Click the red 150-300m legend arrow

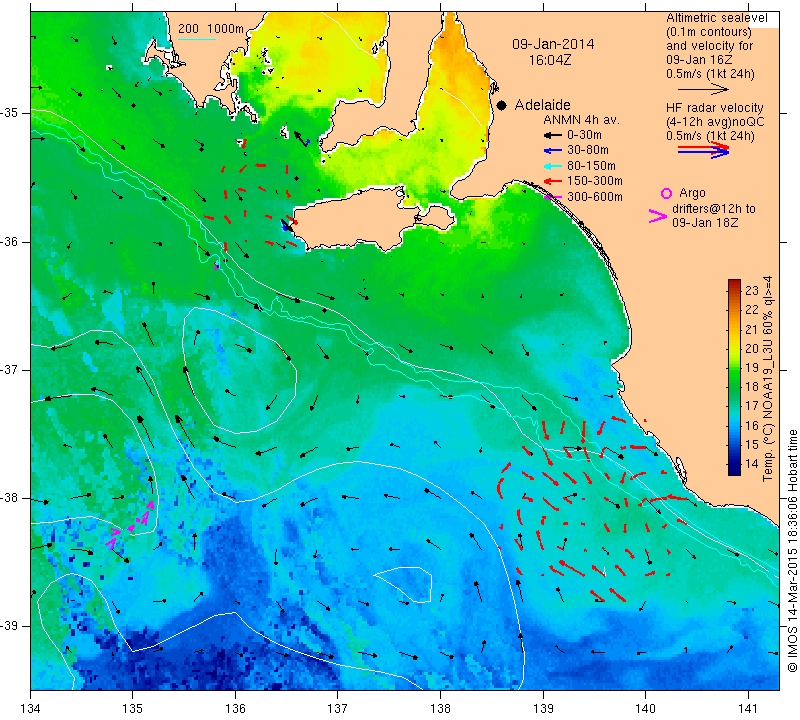[x=553, y=181]
